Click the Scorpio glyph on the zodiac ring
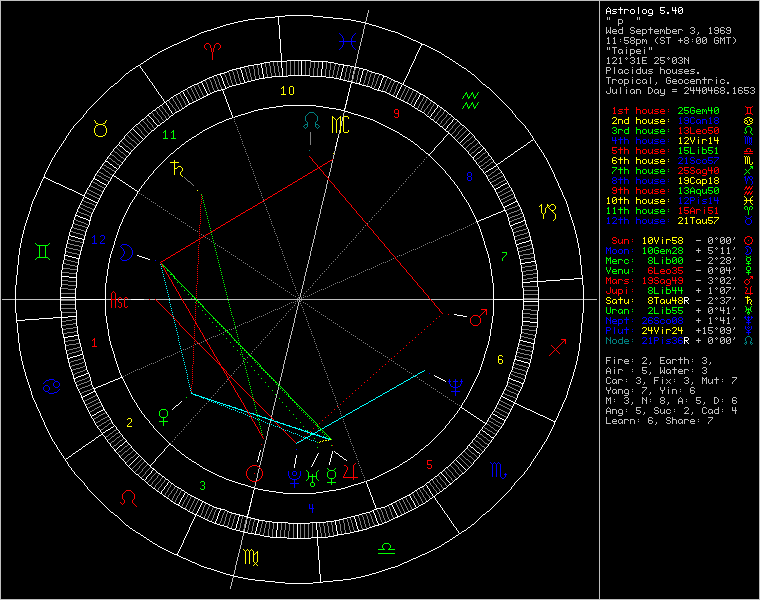 [498, 470]
